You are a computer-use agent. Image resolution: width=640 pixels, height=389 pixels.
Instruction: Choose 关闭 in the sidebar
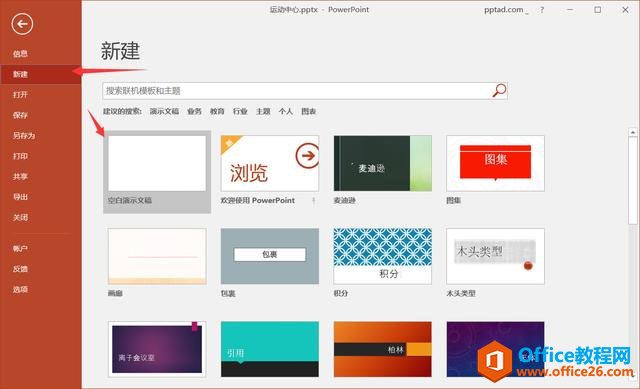20,217
